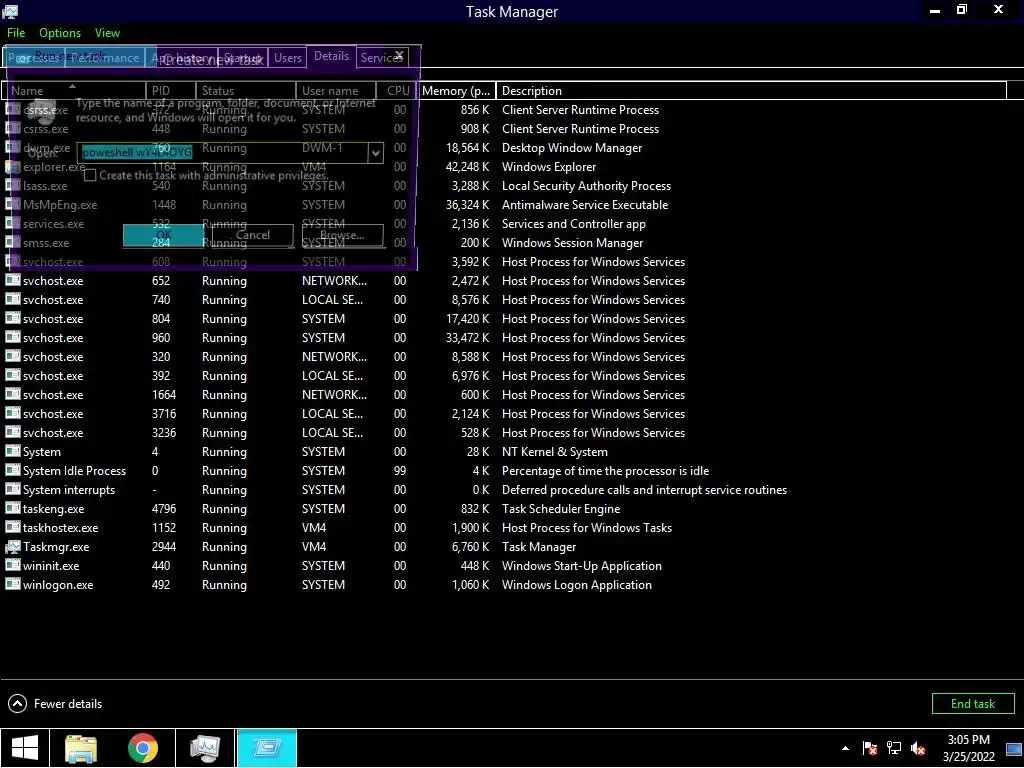Select 'Task Scheduler Engine' description
Image resolution: width=1024 pixels, height=768 pixels.
561,509
